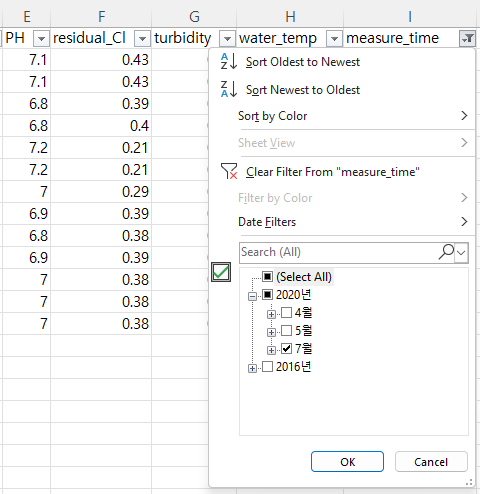Screen dimensions: 480x494
Task: Expand the 2016년 tree node
Action: click(252, 368)
